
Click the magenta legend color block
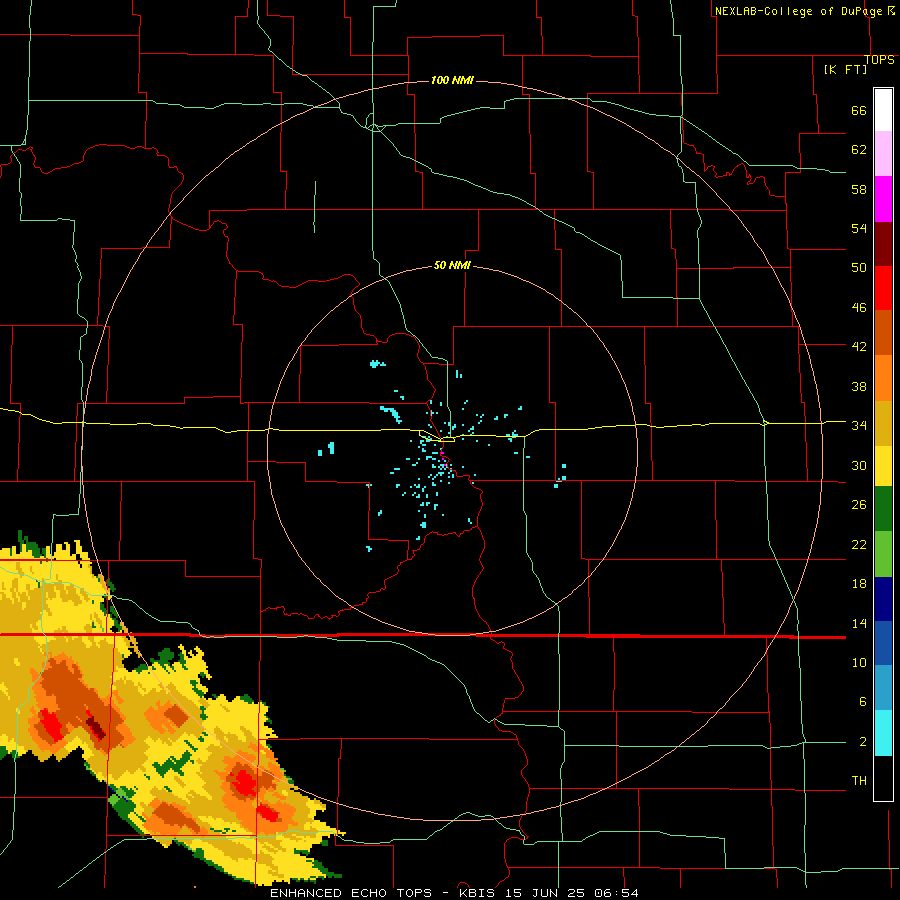point(883,199)
